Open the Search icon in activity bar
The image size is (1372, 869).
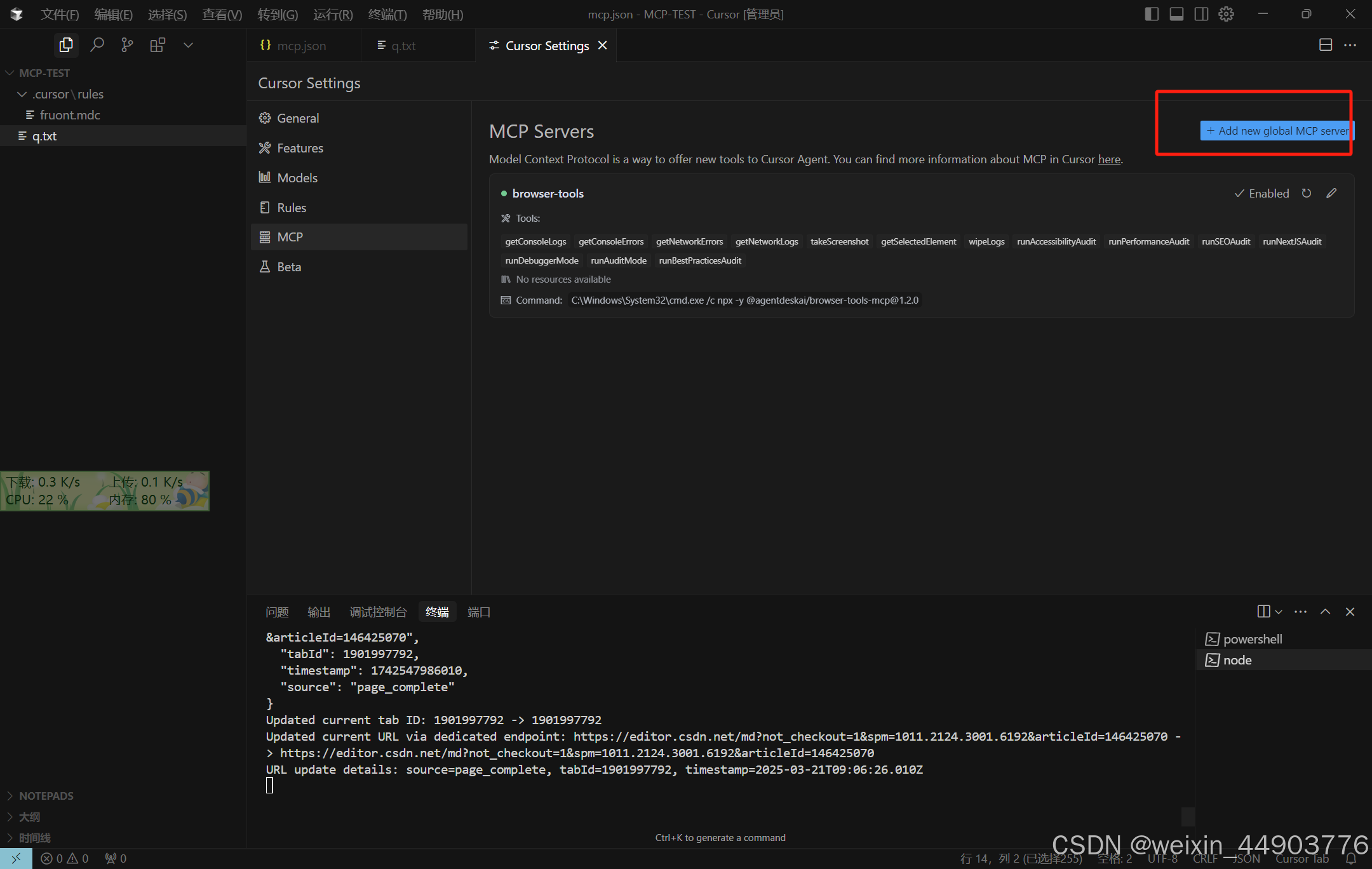point(97,45)
